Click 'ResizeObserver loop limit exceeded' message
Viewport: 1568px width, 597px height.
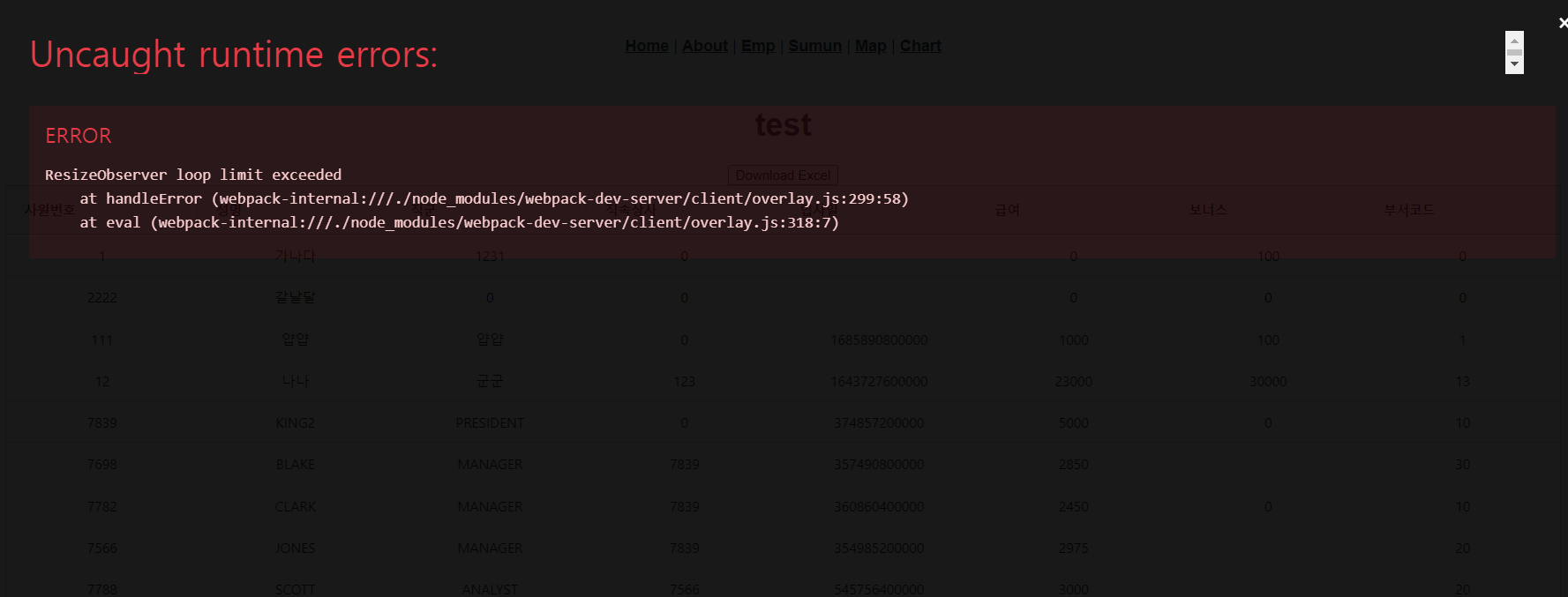tap(193, 175)
